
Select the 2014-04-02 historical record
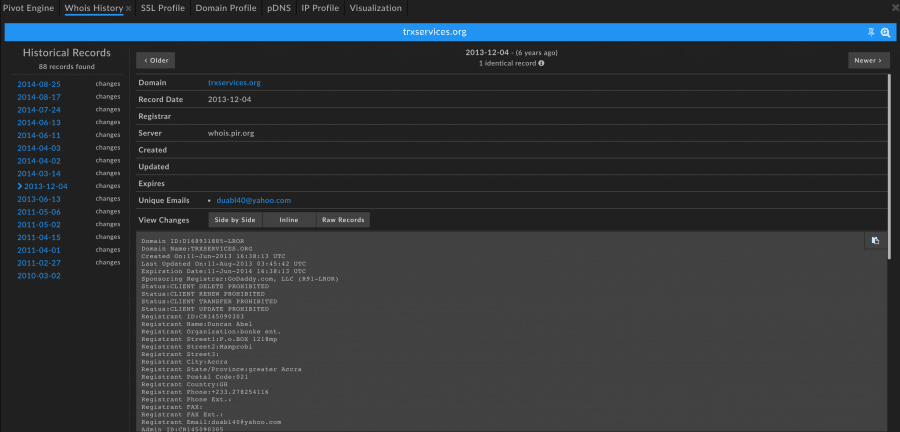point(38,161)
